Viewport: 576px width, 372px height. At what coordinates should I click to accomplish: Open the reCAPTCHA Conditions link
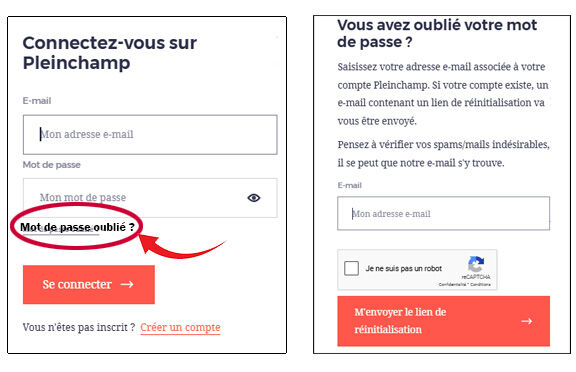click(x=480, y=285)
